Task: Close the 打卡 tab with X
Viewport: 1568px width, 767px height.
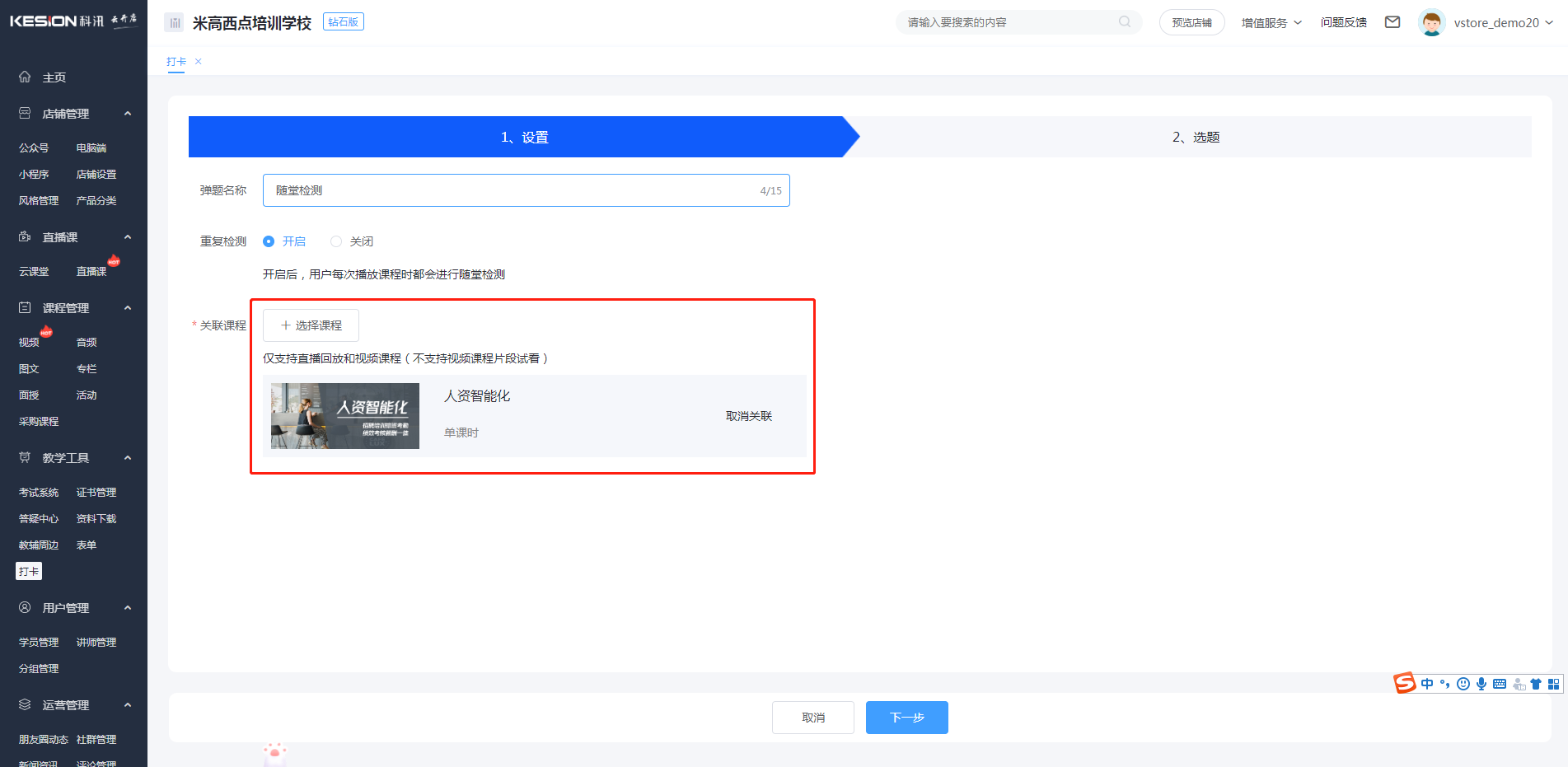Action: pos(198,62)
